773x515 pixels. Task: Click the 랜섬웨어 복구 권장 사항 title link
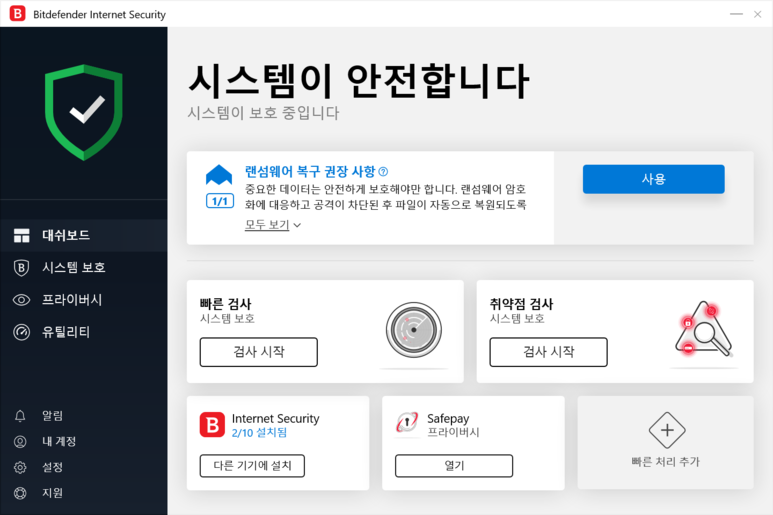pyautogui.click(x=310, y=172)
